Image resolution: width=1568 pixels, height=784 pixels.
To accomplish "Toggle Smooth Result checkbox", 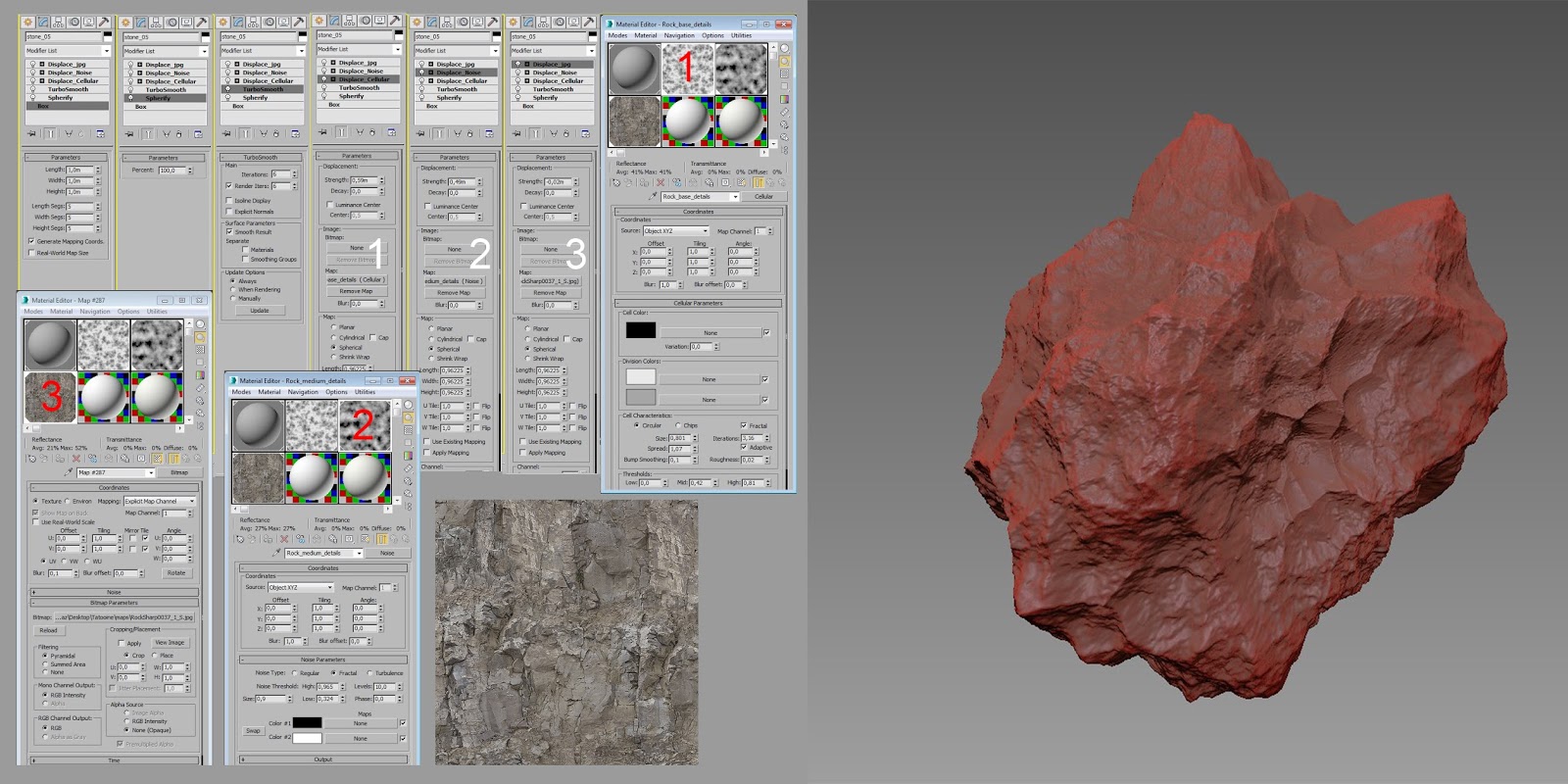I will coord(229,232).
